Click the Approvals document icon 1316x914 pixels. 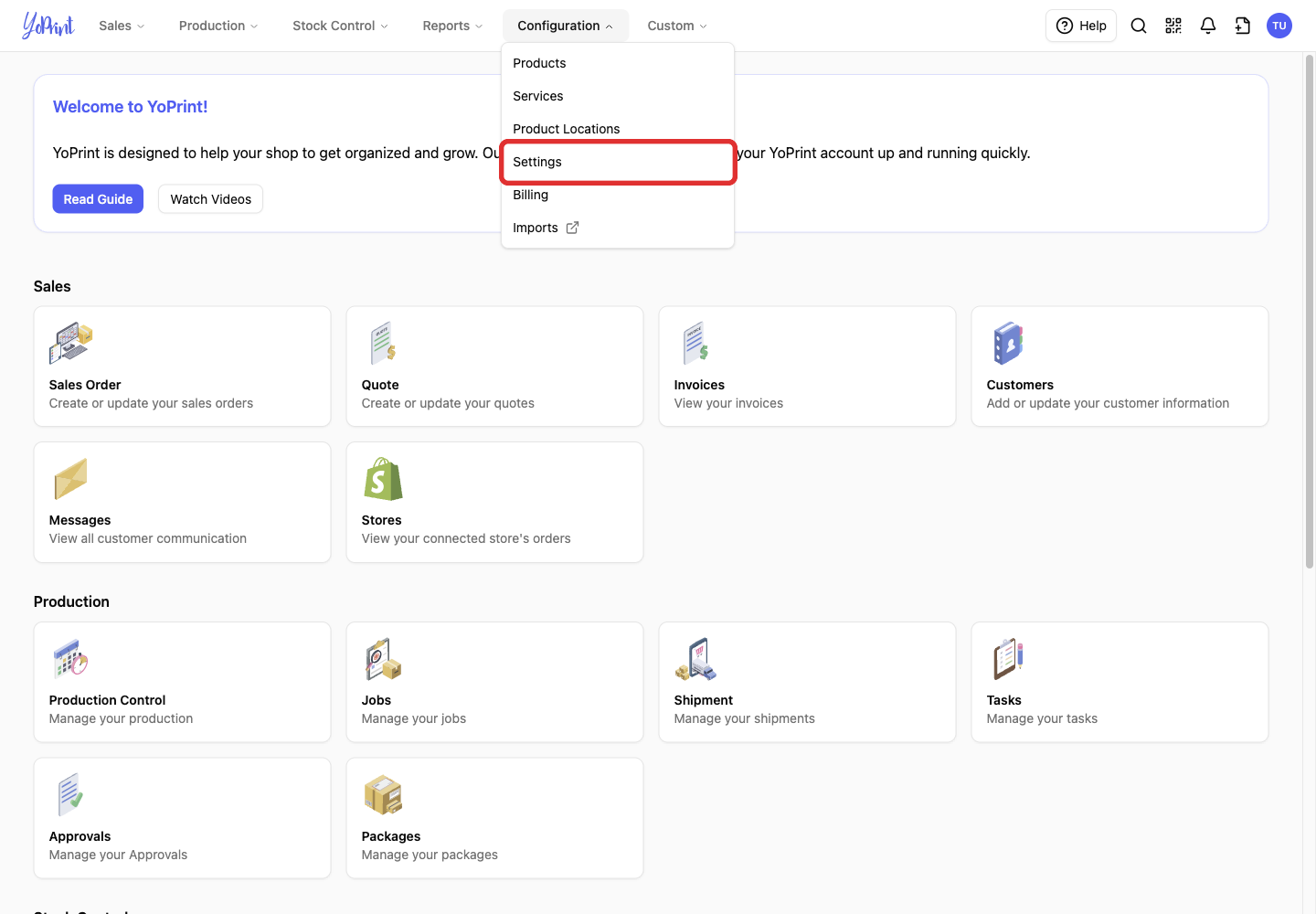click(70, 795)
